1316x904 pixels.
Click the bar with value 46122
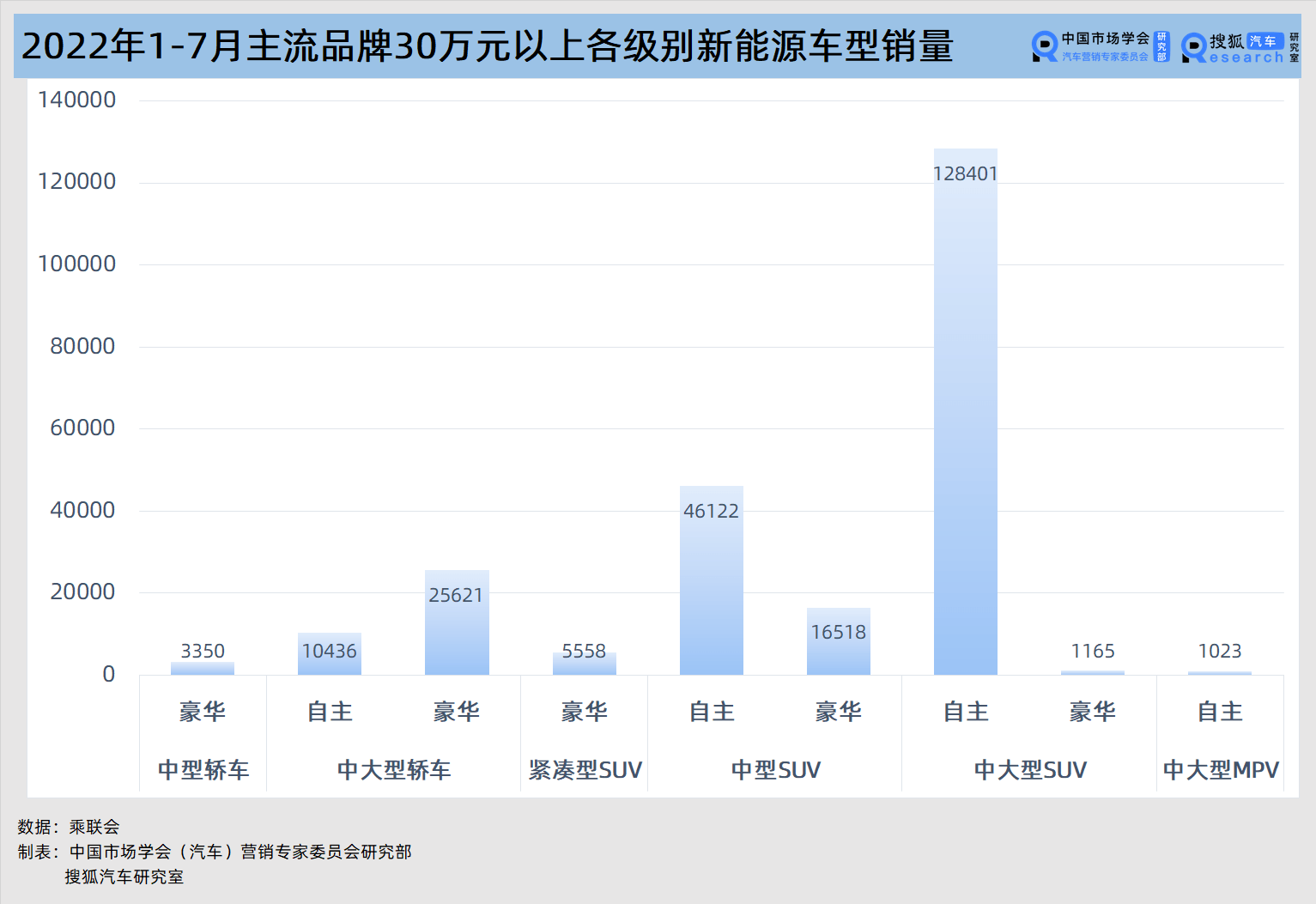pyautogui.click(x=711, y=584)
